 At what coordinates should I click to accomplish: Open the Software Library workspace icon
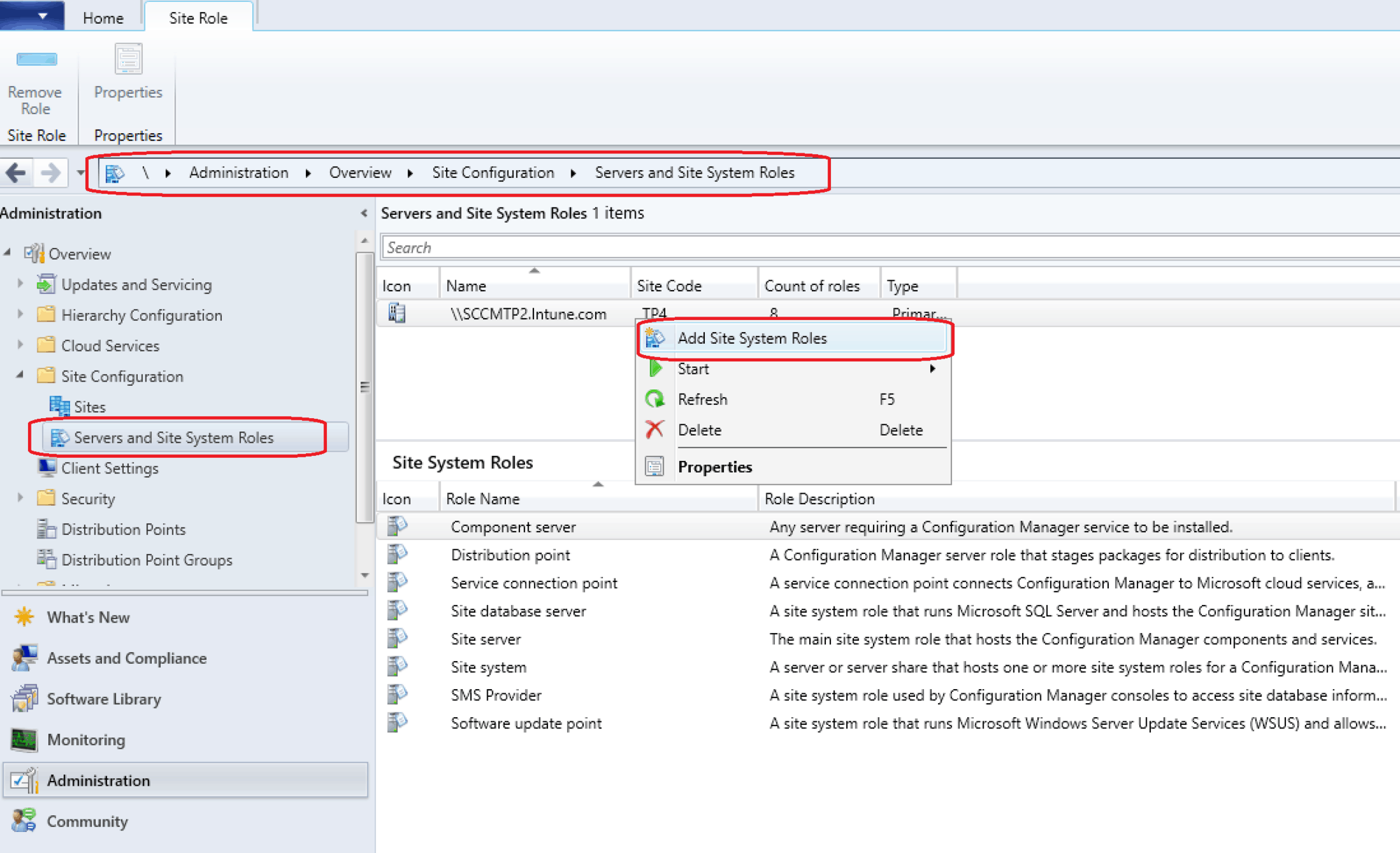pyautogui.click(x=24, y=698)
